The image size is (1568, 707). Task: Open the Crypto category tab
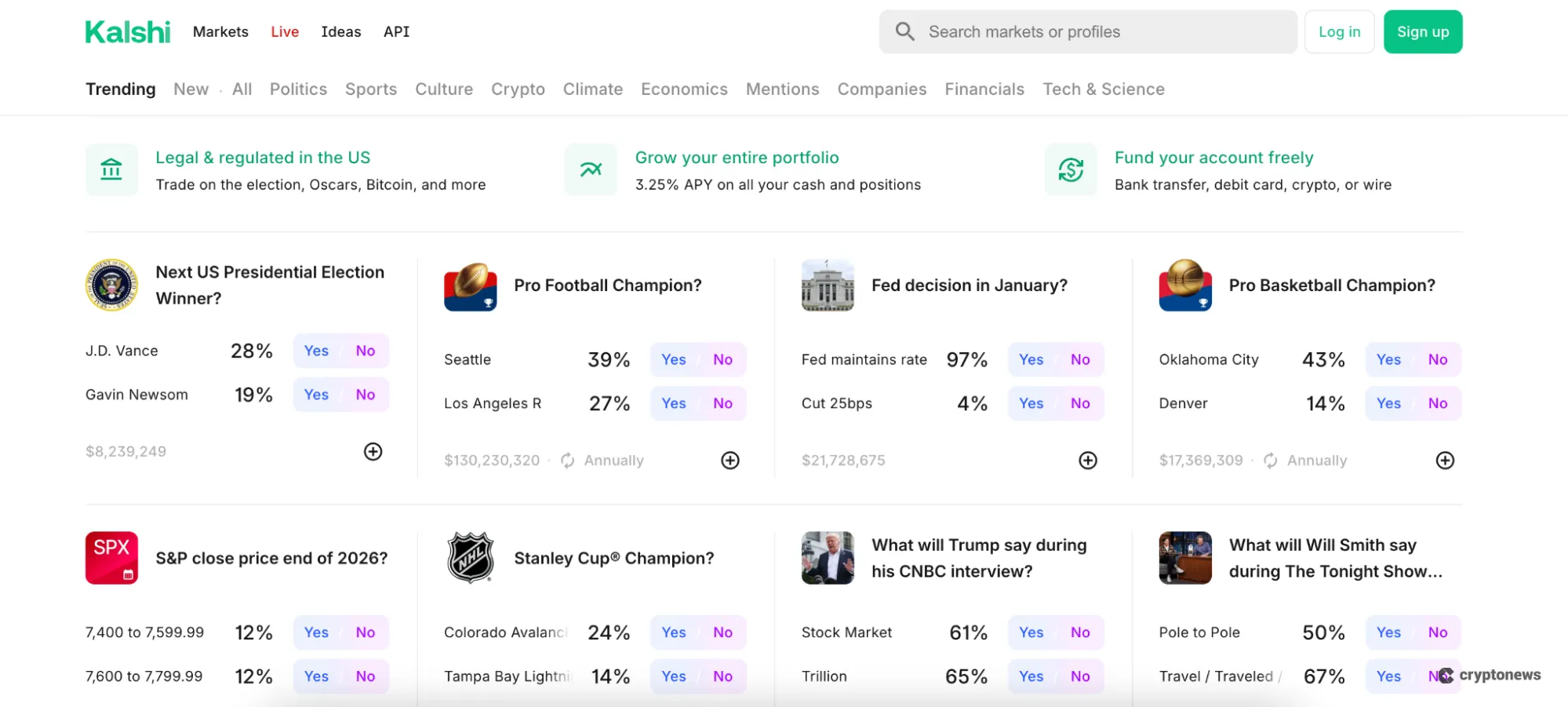(x=518, y=89)
